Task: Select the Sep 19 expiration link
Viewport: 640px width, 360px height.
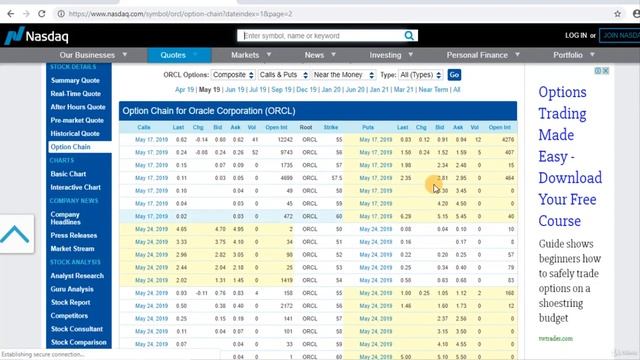Action: [281, 89]
